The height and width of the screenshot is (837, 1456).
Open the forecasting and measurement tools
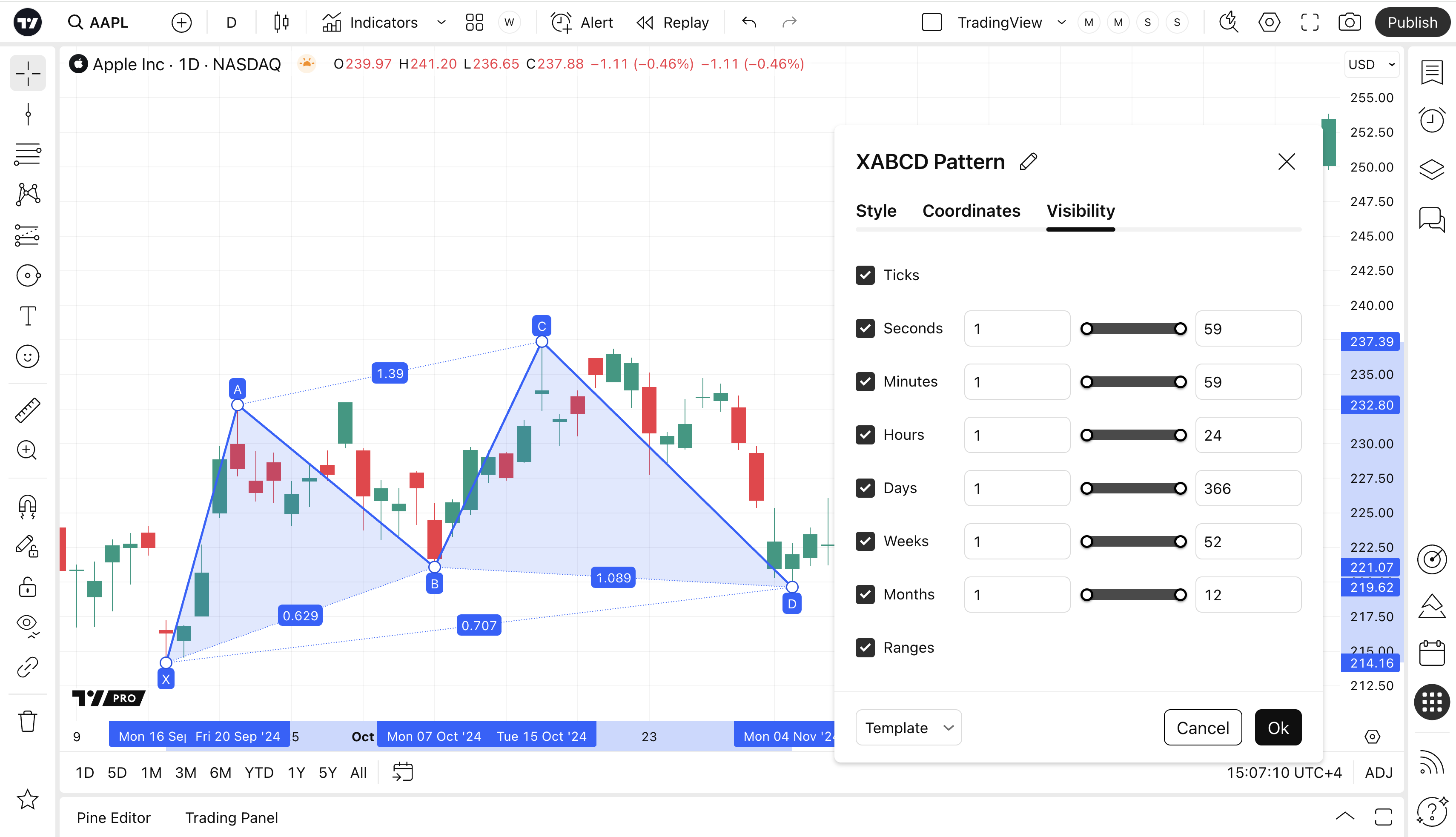click(28, 235)
